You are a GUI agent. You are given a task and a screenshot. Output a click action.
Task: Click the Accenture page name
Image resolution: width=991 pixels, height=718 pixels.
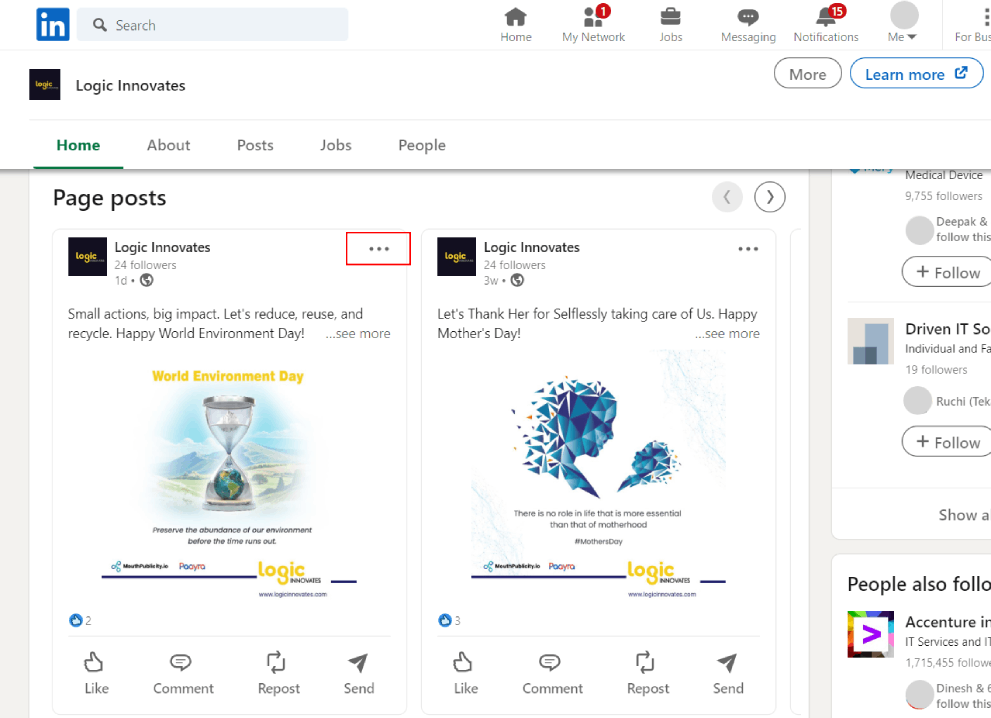pos(947,622)
